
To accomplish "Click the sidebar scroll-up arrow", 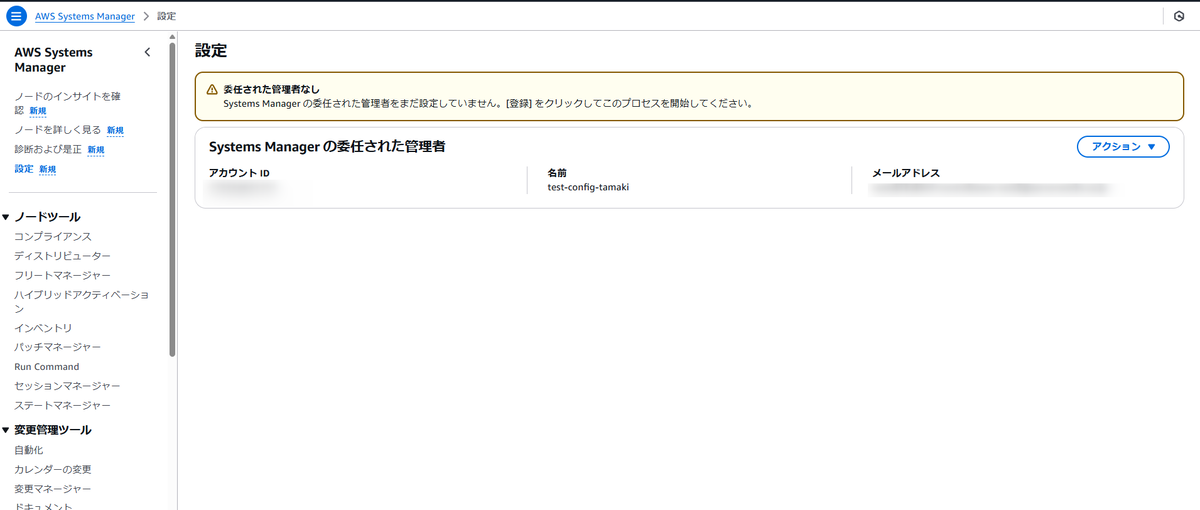I will 173,37.
